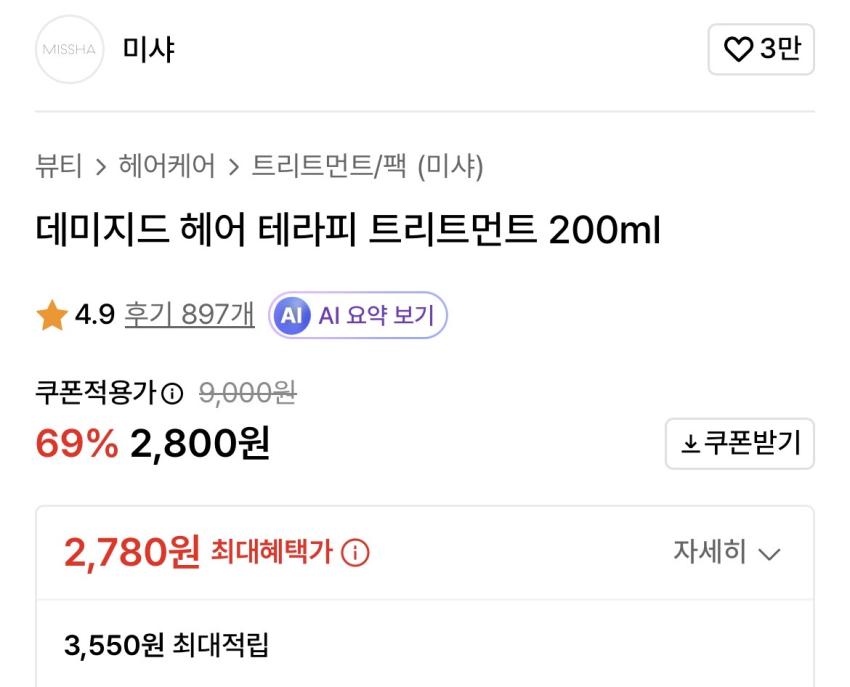This screenshot has width=850, height=687.
Task: Open the 후기 897개 reviews link
Action: (189, 317)
